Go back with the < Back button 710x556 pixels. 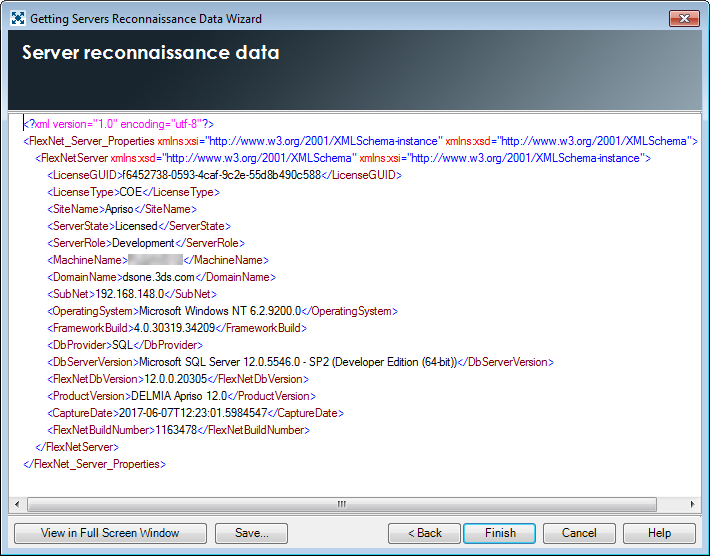(424, 533)
